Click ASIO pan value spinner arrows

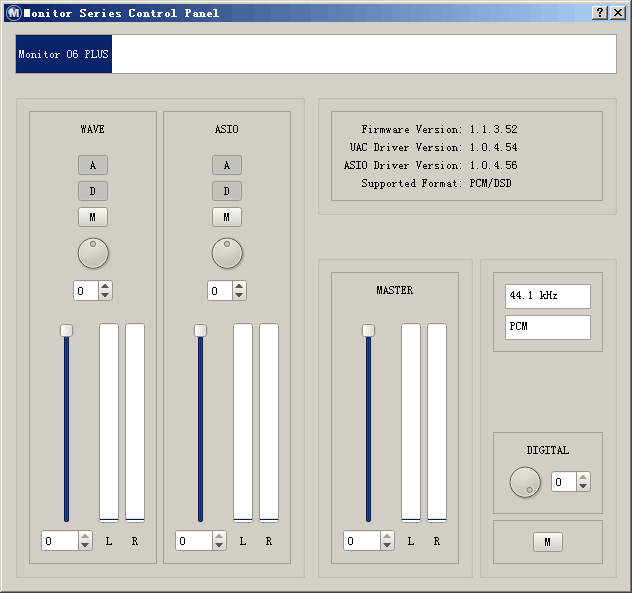click(x=239, y=291)
